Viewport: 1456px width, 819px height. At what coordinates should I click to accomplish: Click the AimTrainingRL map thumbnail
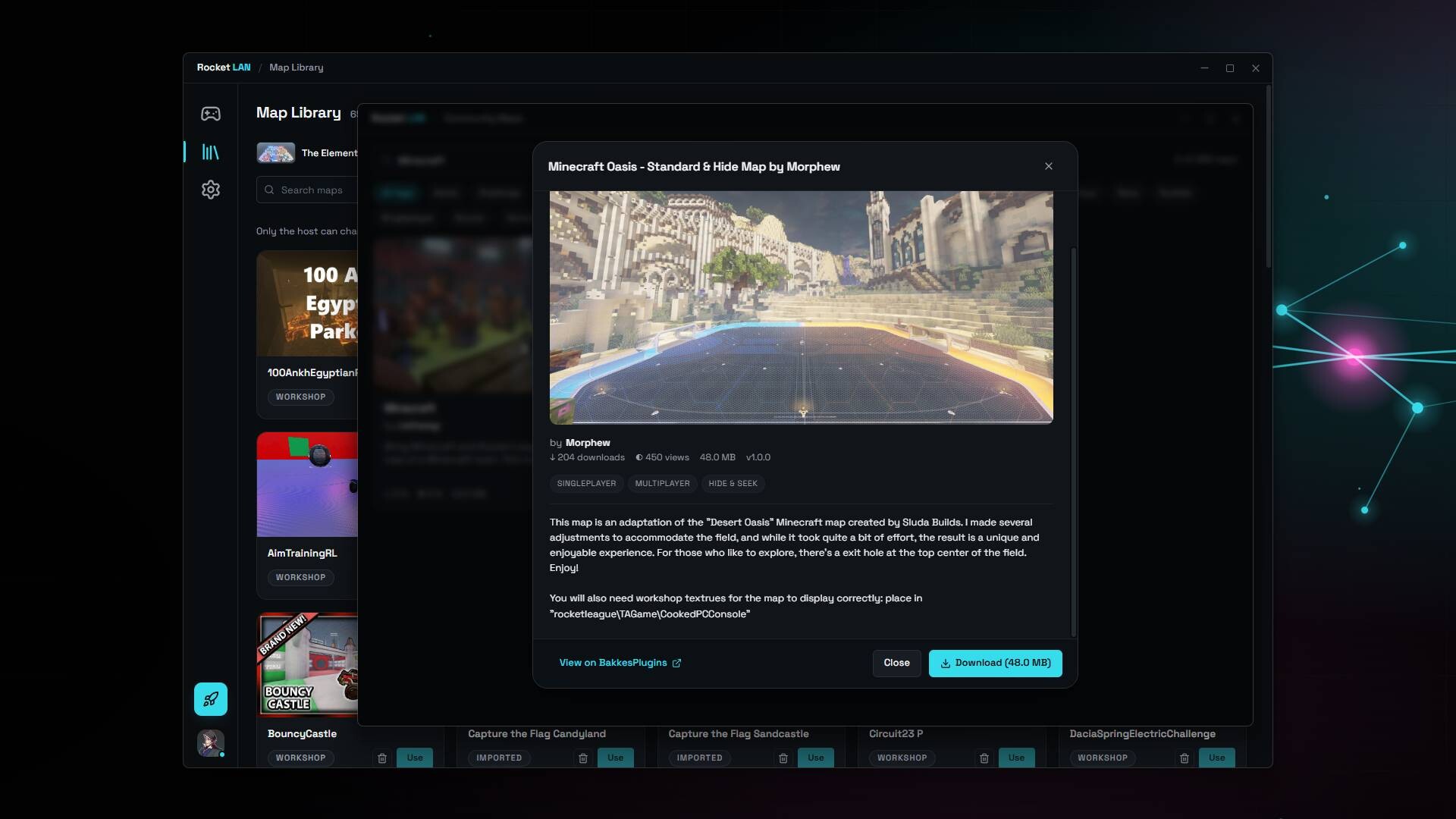pos(307,485)
